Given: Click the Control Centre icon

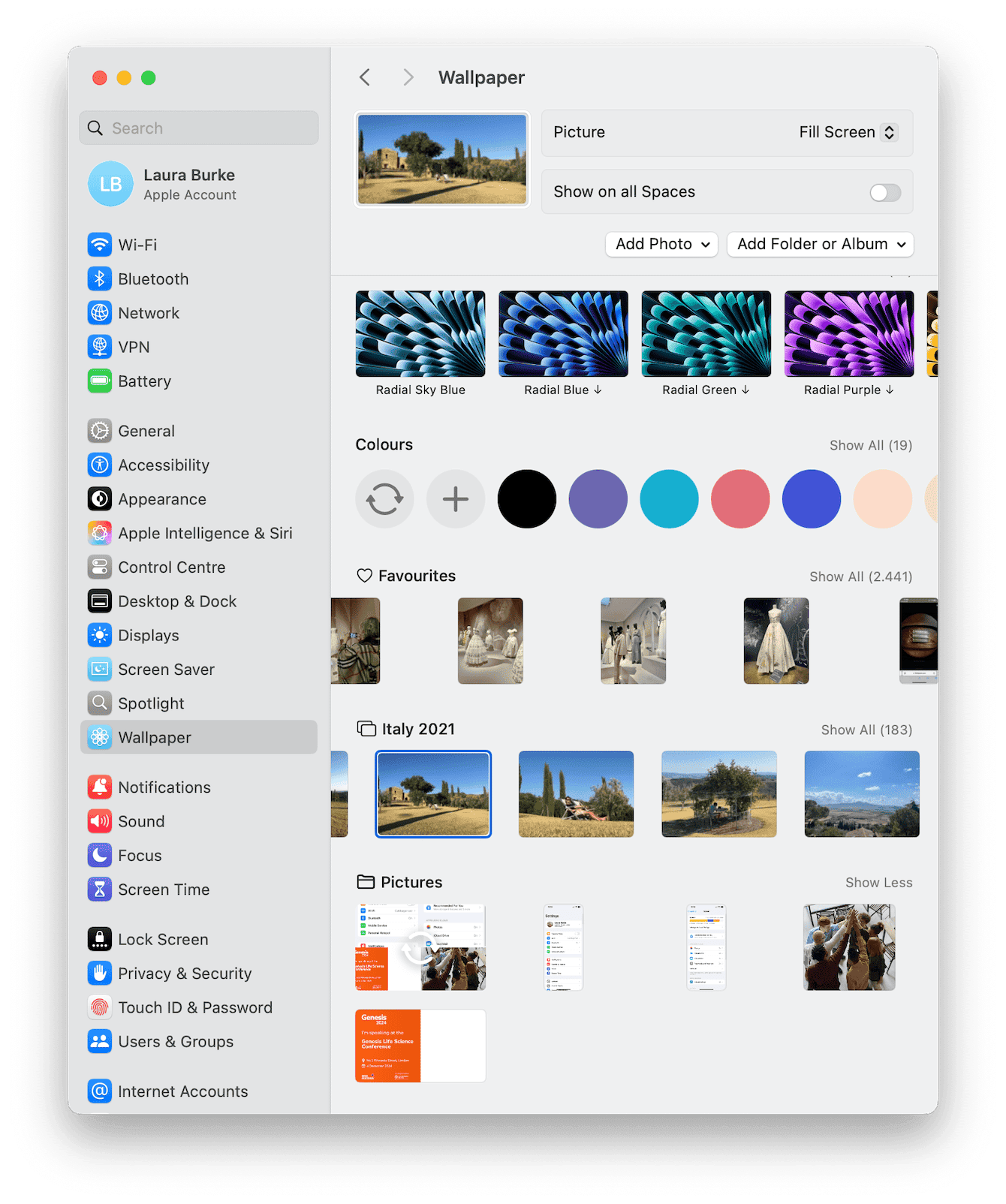Looking at the screenshot, I should click(x=100, y=567).
